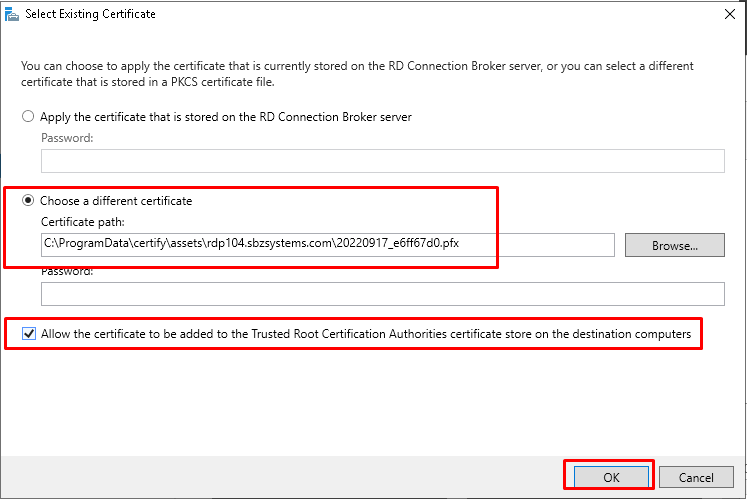This screenshot has height=499, width=747.
Task: Click the greyed-out Password field under Apply option
Action: pyautogui.click(x=382, y=161)
